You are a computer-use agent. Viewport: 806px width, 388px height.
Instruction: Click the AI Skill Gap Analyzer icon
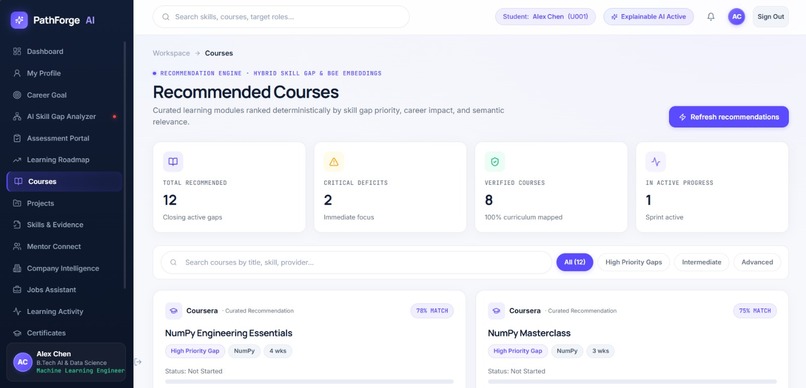(x=17, y=117)
